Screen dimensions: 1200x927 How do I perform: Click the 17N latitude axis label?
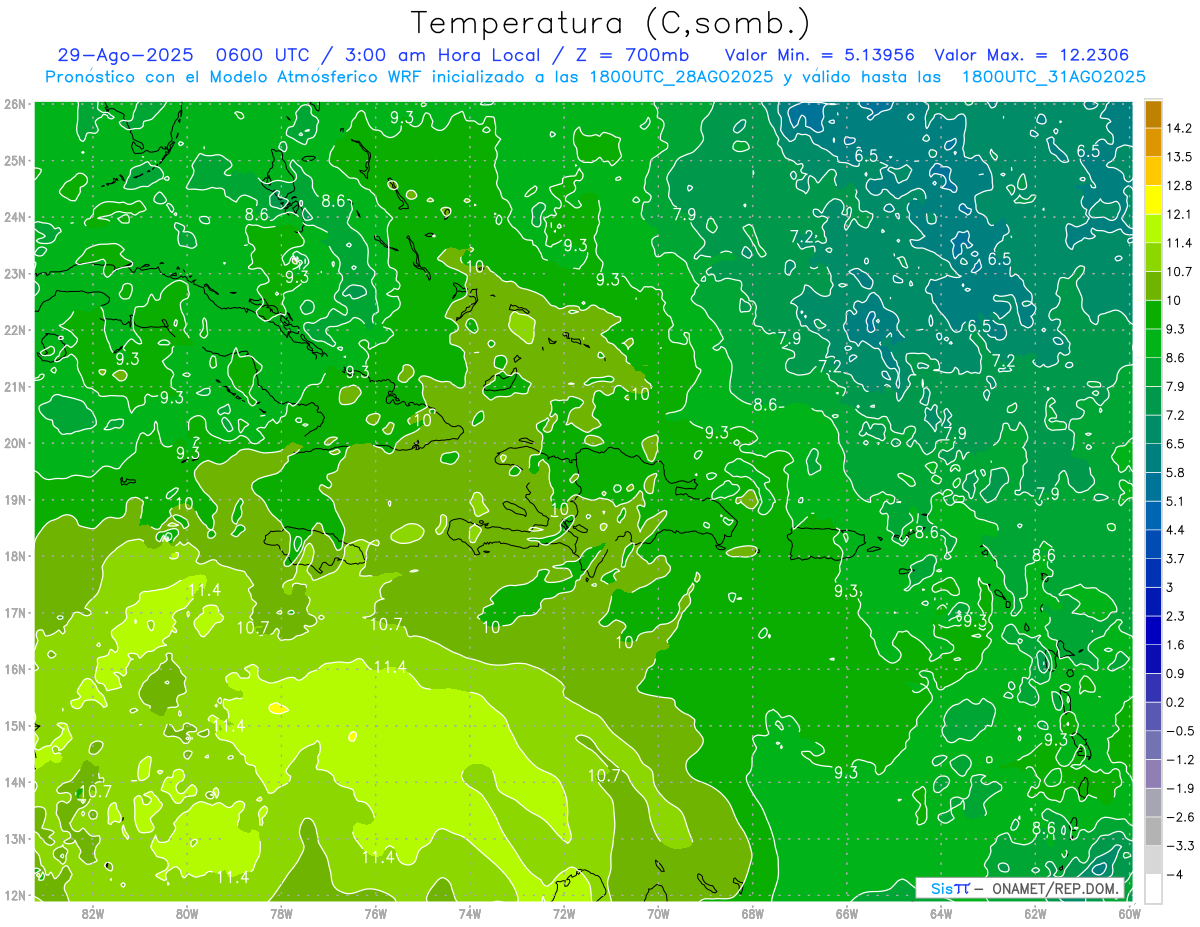[x=14, y=612]
